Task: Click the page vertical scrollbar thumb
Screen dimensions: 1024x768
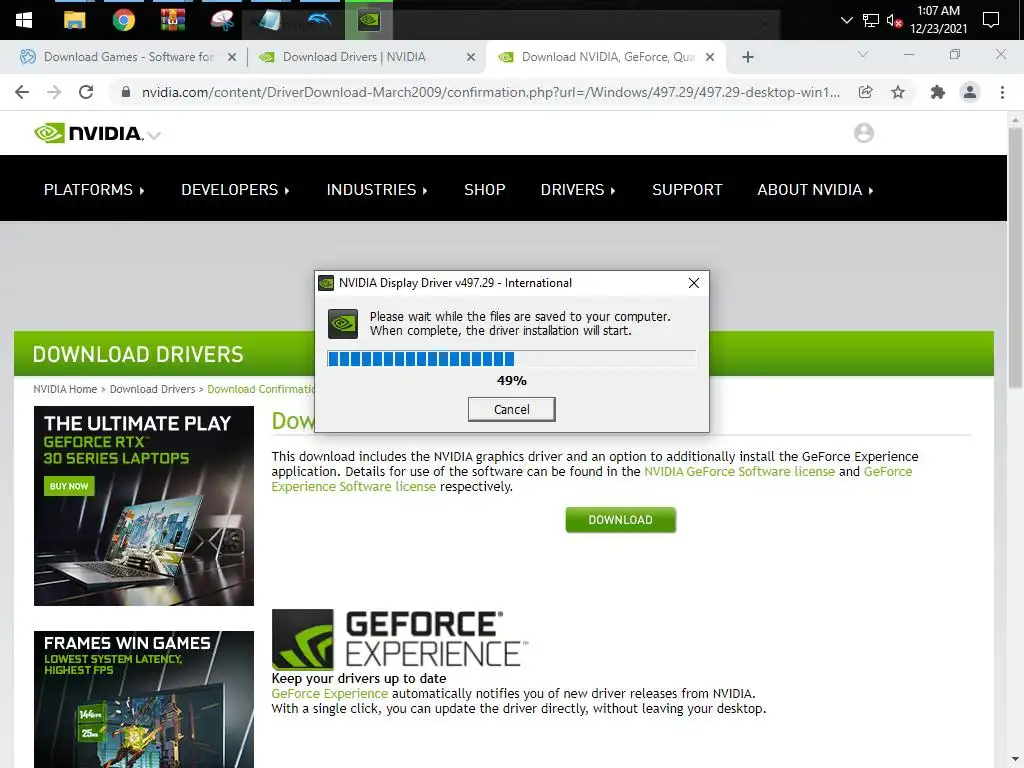Action: pos(1015,258)
